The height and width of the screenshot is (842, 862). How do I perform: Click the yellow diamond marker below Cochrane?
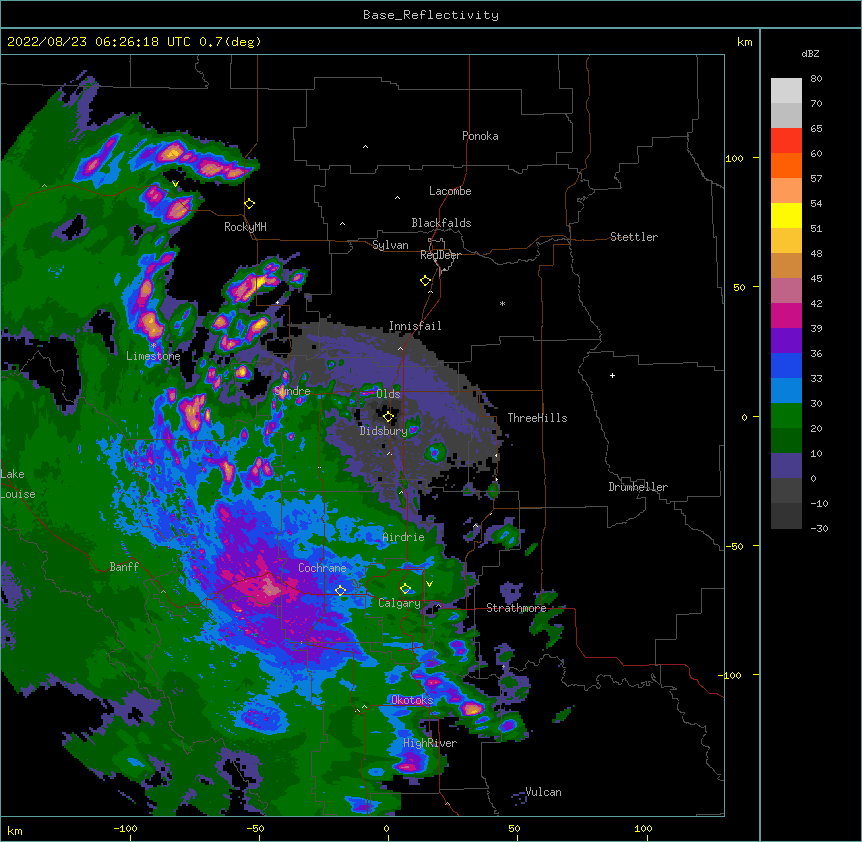coord(340,591)
